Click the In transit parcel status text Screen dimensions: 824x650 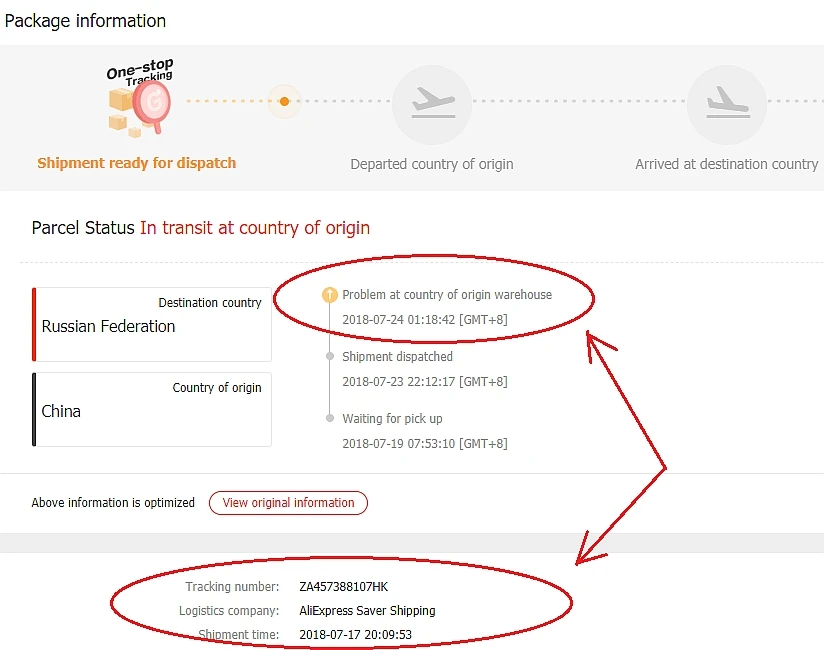[x=255, y=228]
